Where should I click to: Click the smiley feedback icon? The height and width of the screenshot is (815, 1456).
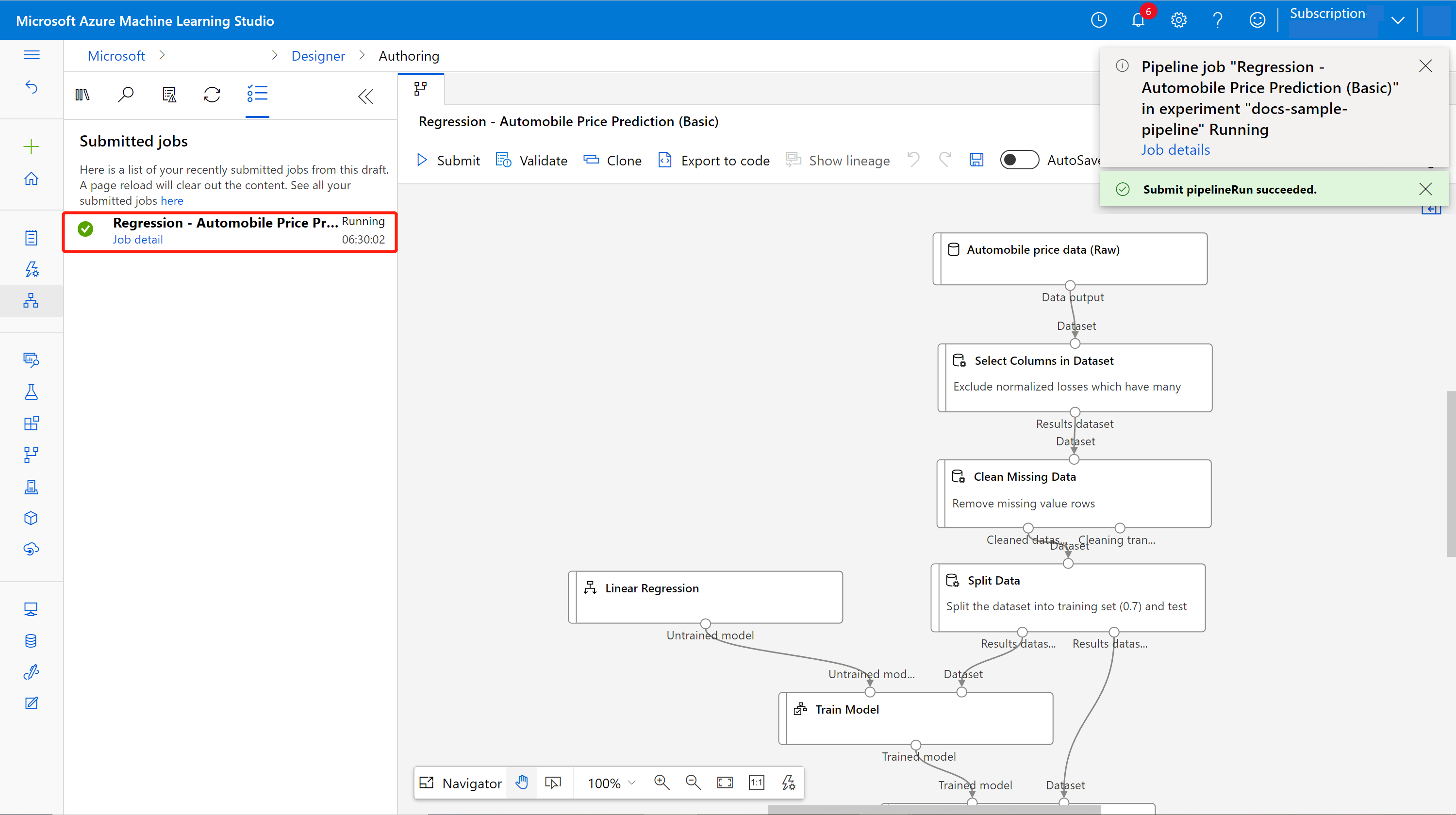[x=1257, y=20]
